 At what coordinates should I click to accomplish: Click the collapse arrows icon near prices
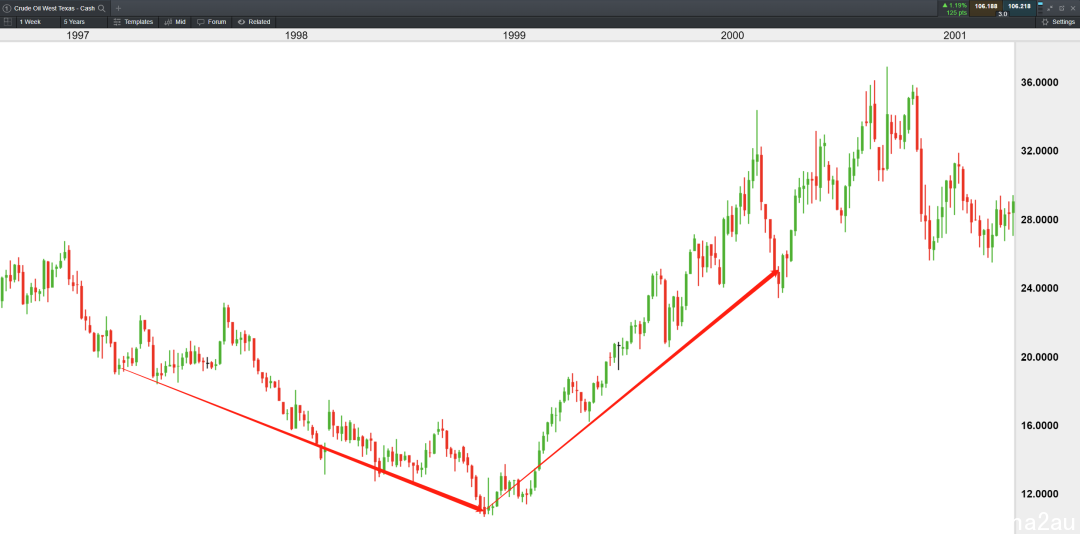coord(1050,8)
